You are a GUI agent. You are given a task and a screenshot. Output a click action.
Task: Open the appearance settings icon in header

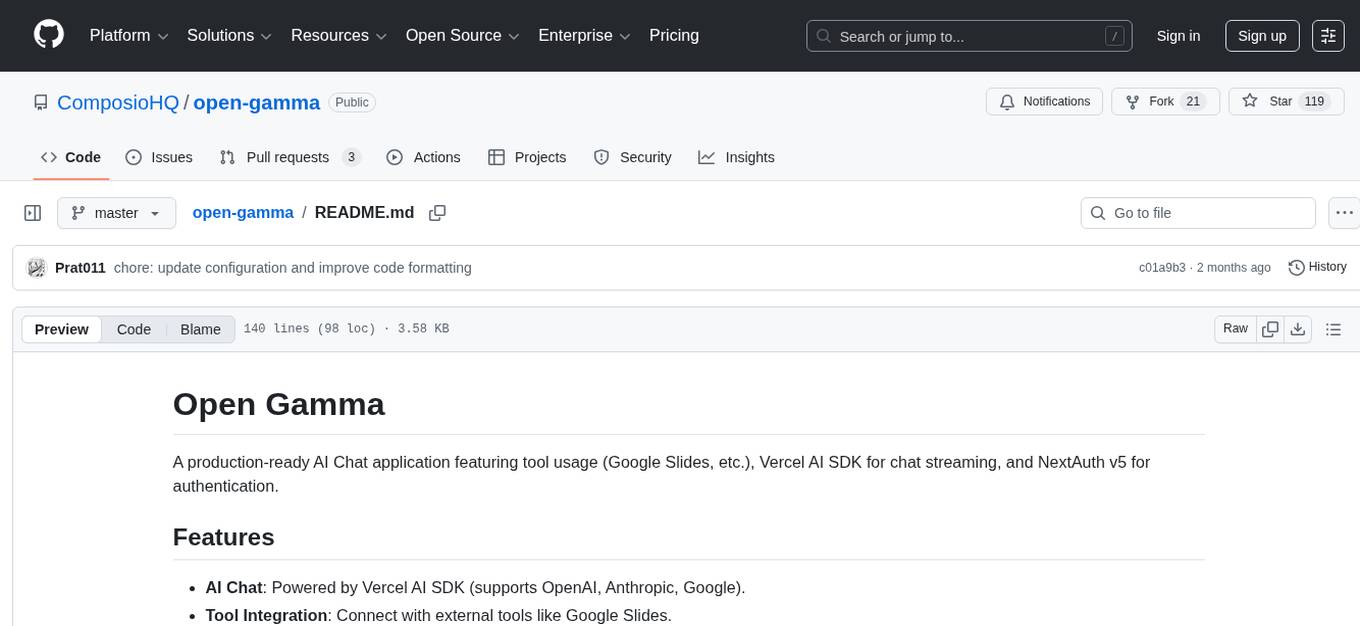[x=1328, y=35]
